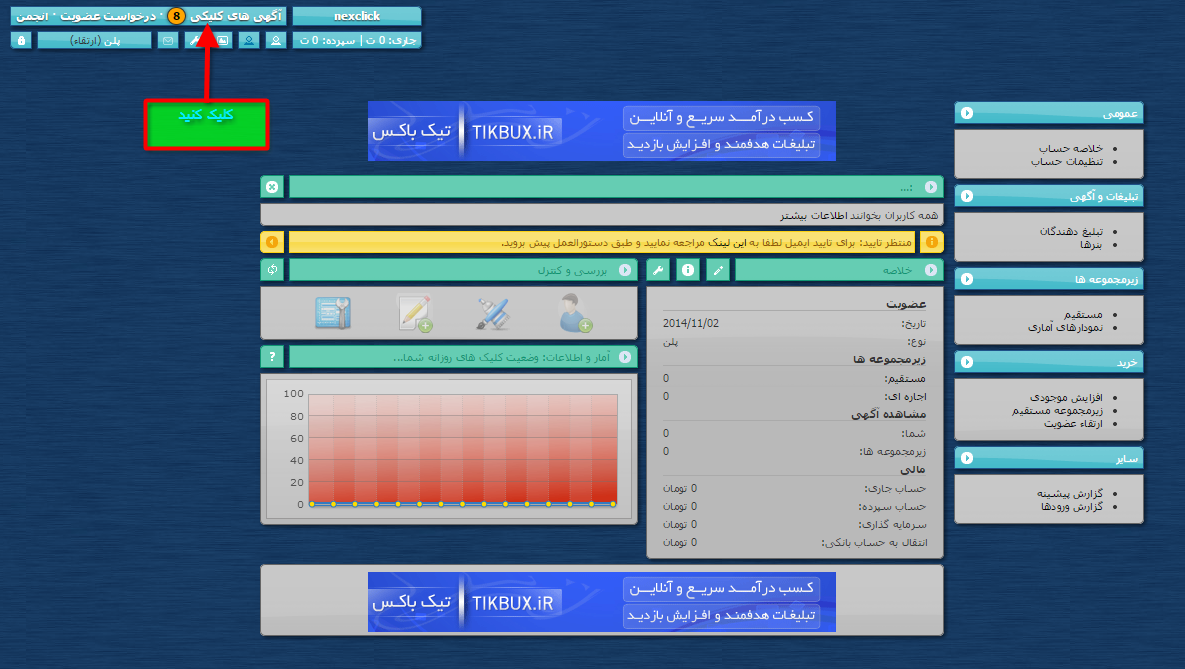Click the daily clicks red chart area
Viewport: 1185px width, 669px height.
coord(463,448)
